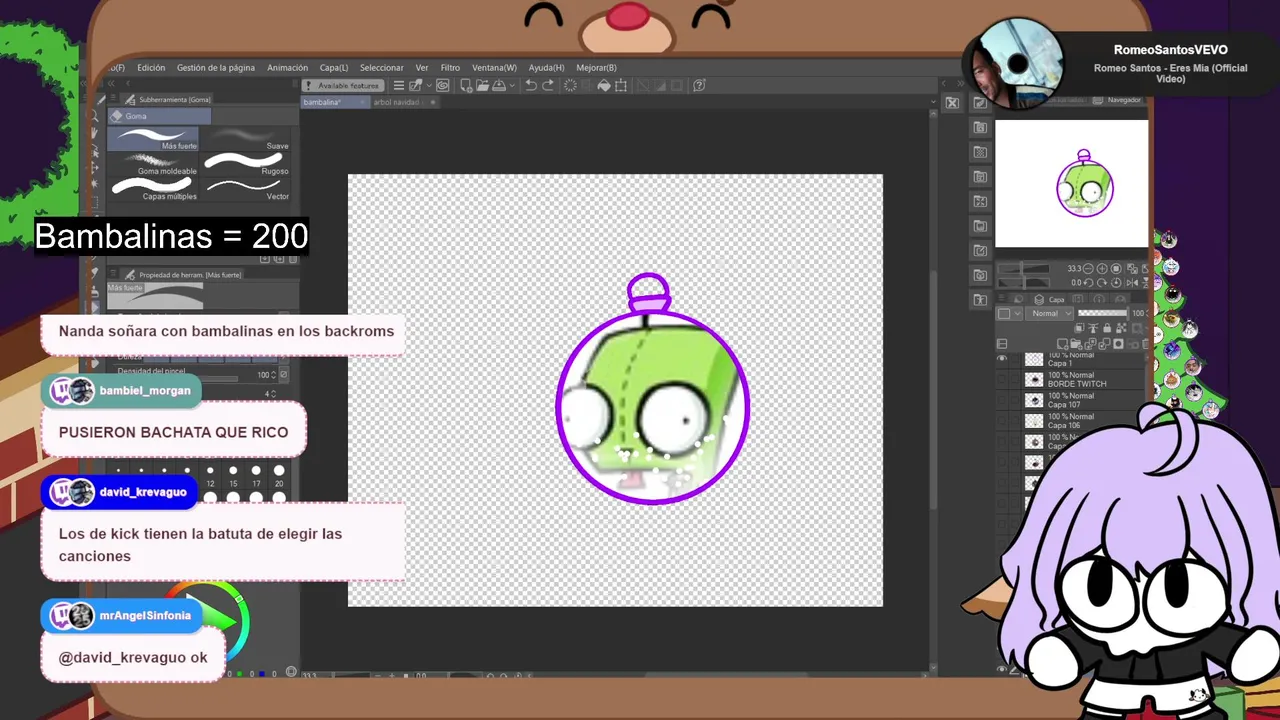Click the Navigator rotate left icon
Image resolution: width=1280 pixels, height=720 pixels.
pos(1090,282)
